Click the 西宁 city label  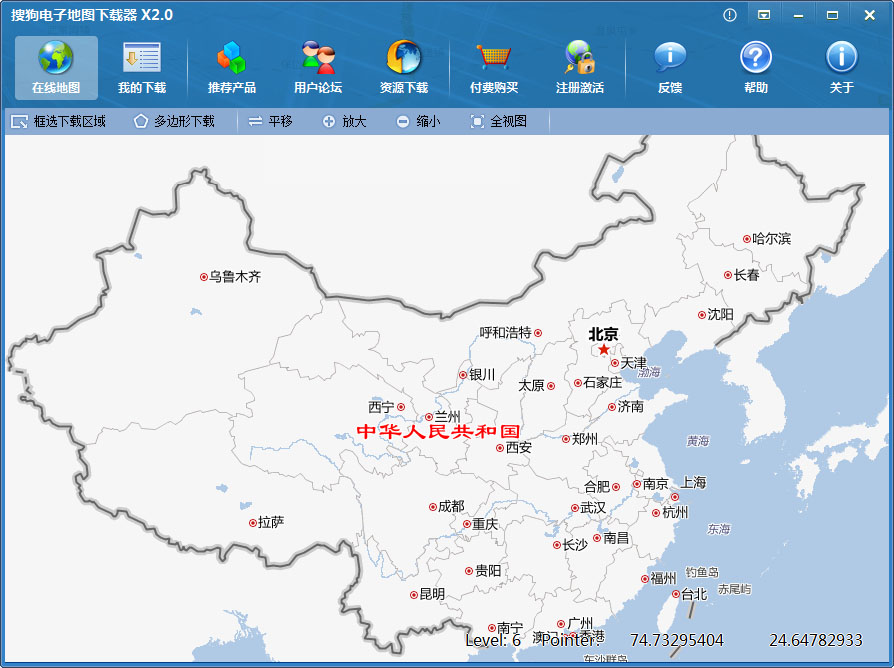[381, 407]
